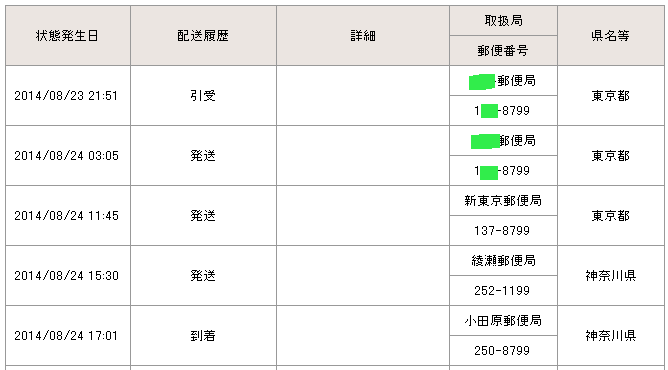Click postal code 250-8799

503,351
